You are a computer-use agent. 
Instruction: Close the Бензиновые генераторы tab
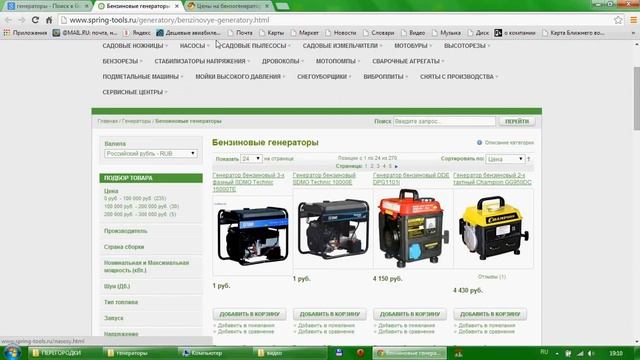pos(177,6)
